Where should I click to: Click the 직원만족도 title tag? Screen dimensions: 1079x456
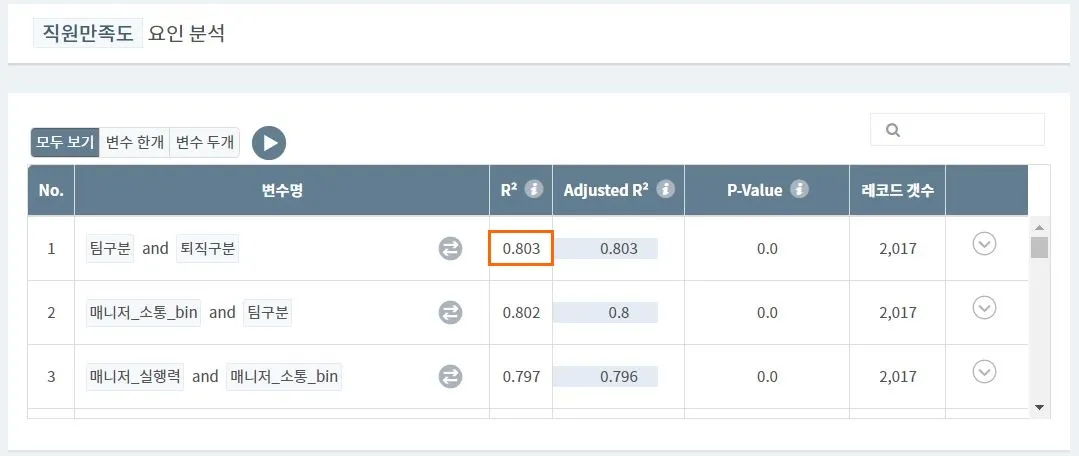pyautogui.click(x=88, y=33)
